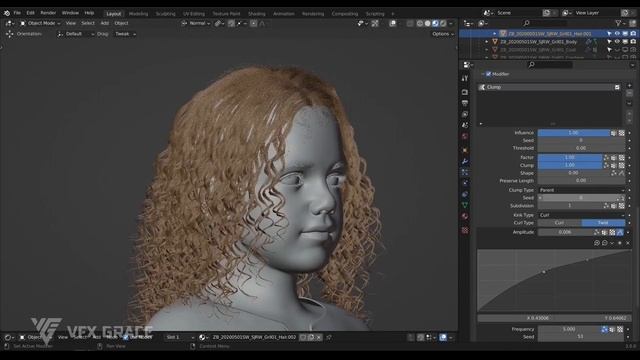Open the Modifier properties wrench tab
This screenshot has height=360, width=640.
[x=465, y=161]
